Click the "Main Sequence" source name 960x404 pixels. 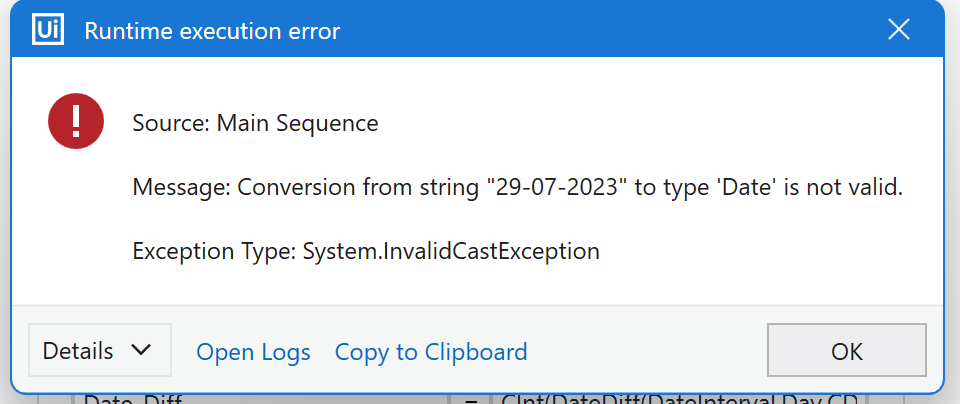[297, 124]
